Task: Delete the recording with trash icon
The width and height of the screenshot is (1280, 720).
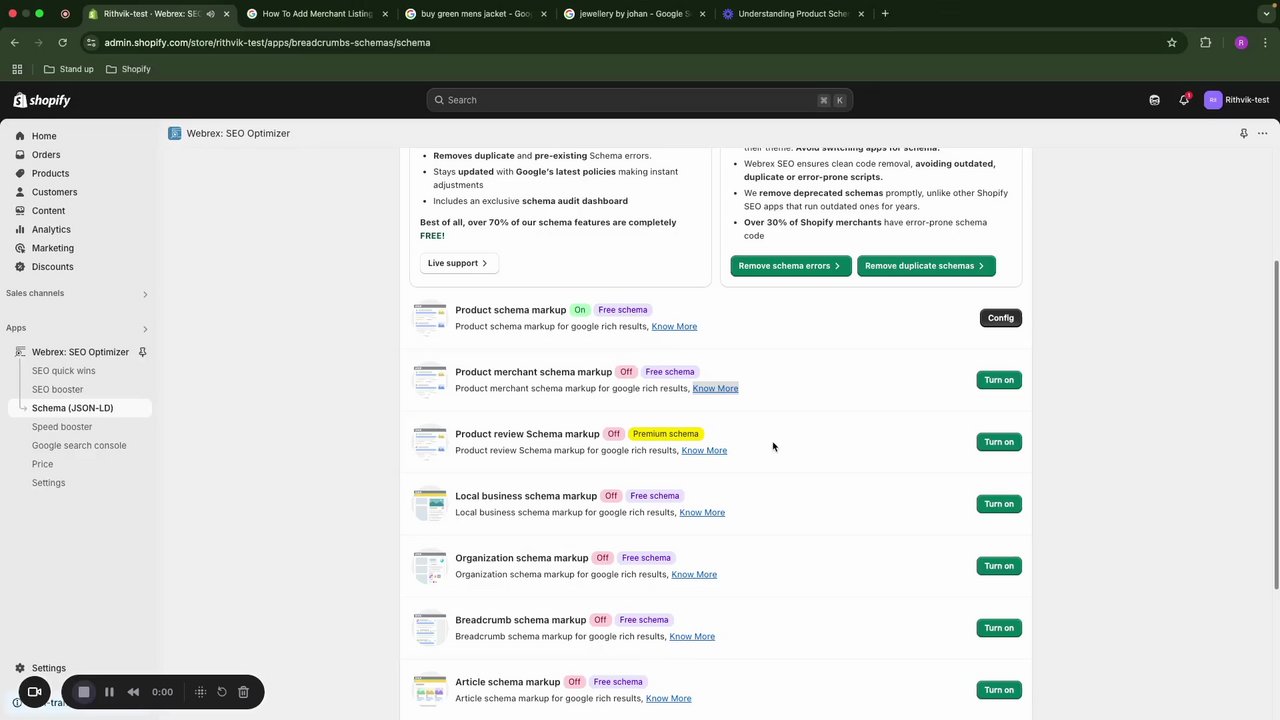Action: (243, 692)
